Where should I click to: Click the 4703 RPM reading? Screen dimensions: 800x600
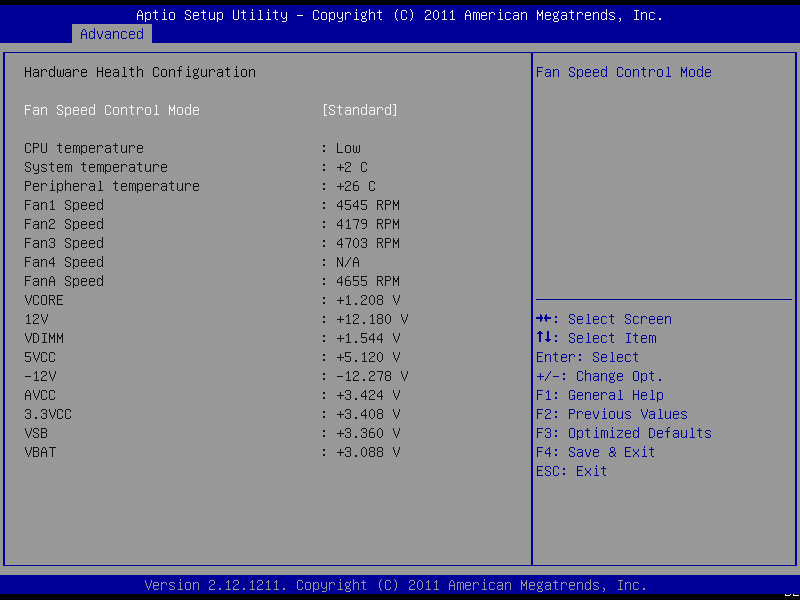tap(368, 243)
